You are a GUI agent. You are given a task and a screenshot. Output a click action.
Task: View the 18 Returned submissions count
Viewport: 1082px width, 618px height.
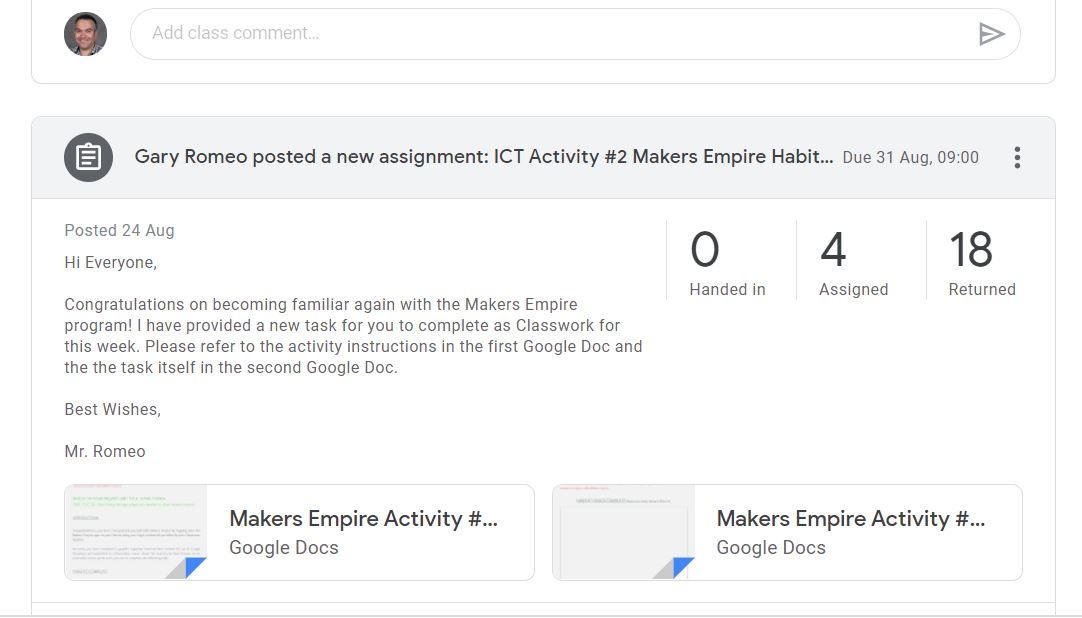[x=982, y=262]
